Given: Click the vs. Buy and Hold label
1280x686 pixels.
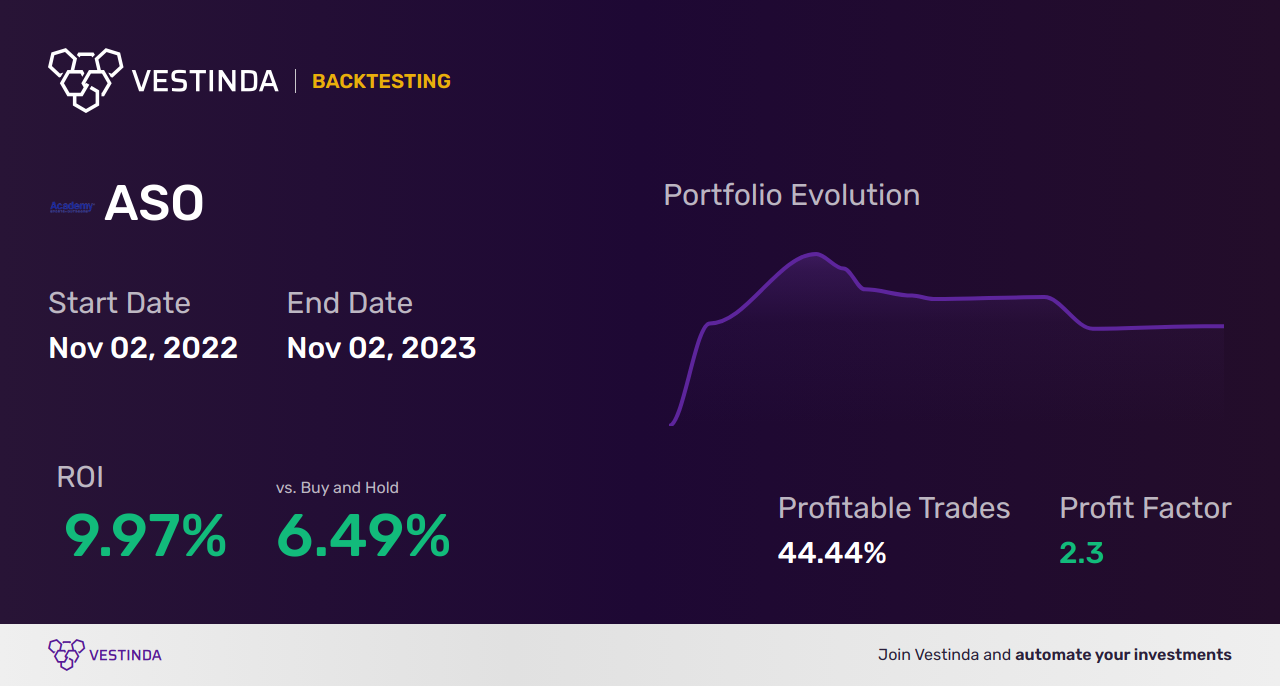Looking at the screenshot, I should (x=337, y=488).
